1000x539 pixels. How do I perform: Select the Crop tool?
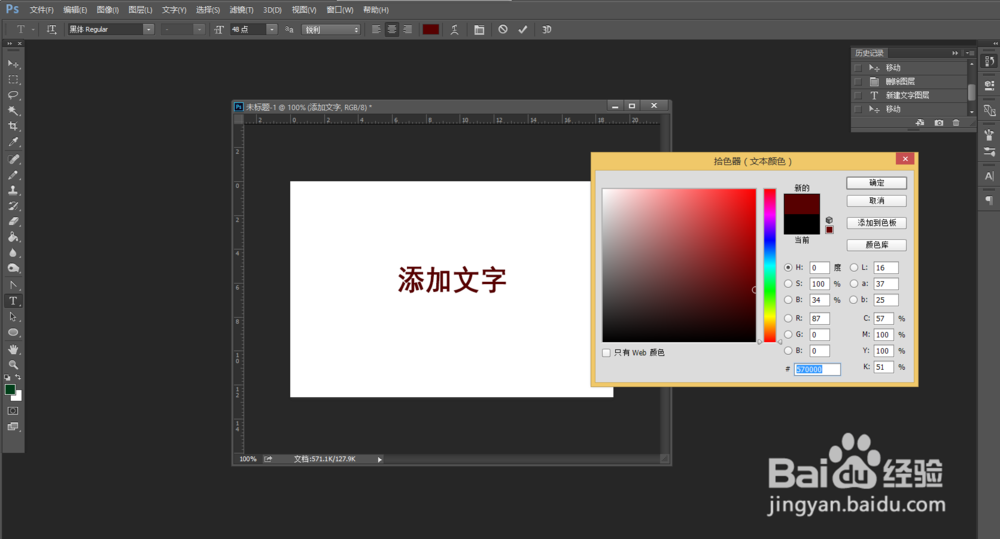tap(13, 126)
